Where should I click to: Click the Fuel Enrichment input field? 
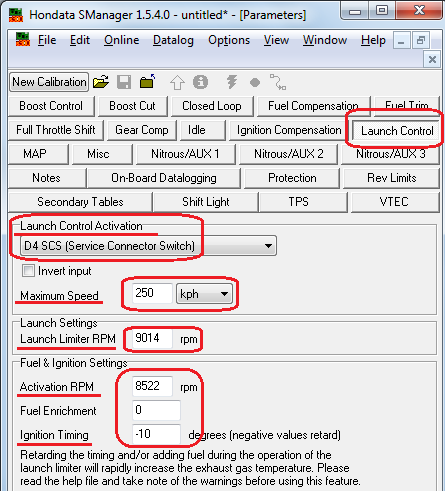coord(156,410)
